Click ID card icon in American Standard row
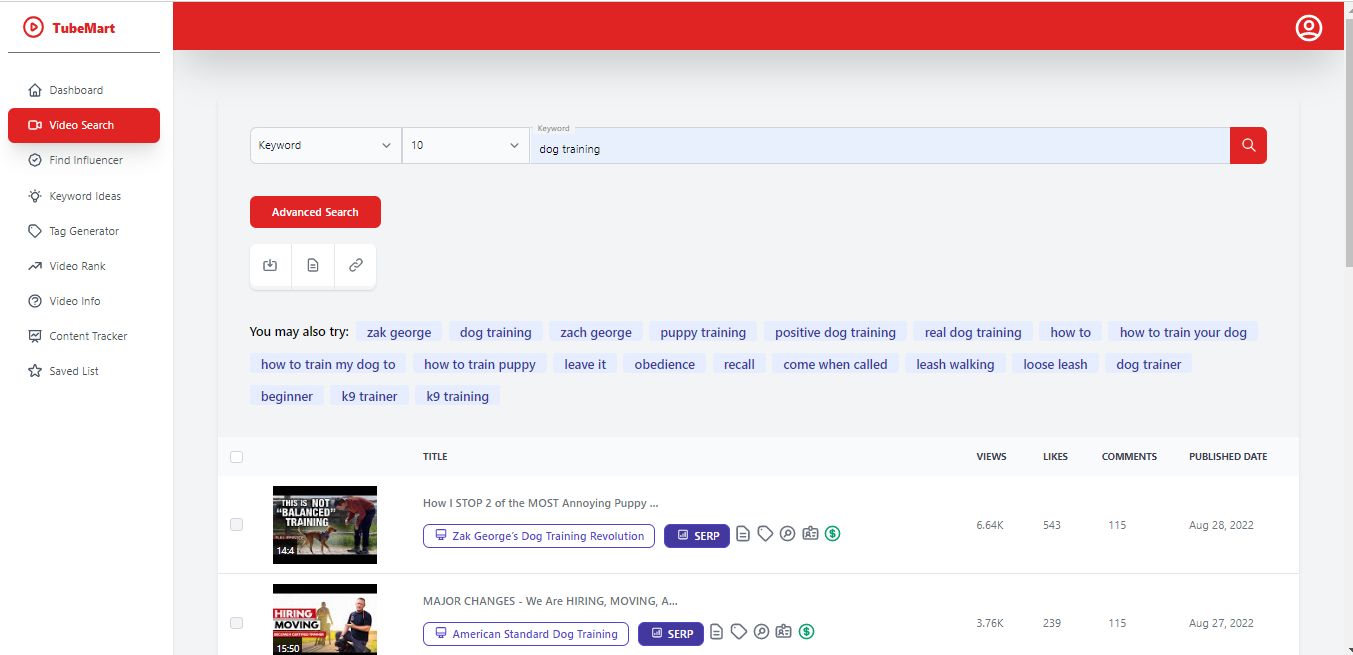The width and height of the screenshot is (1353, 655). (784, 632)
